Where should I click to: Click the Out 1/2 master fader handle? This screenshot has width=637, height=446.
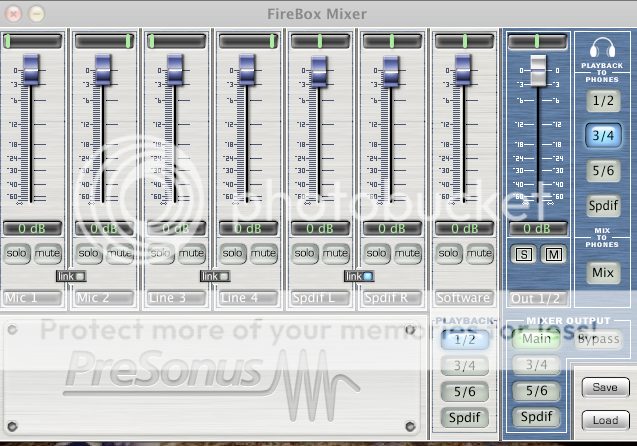tap(538, 71)
